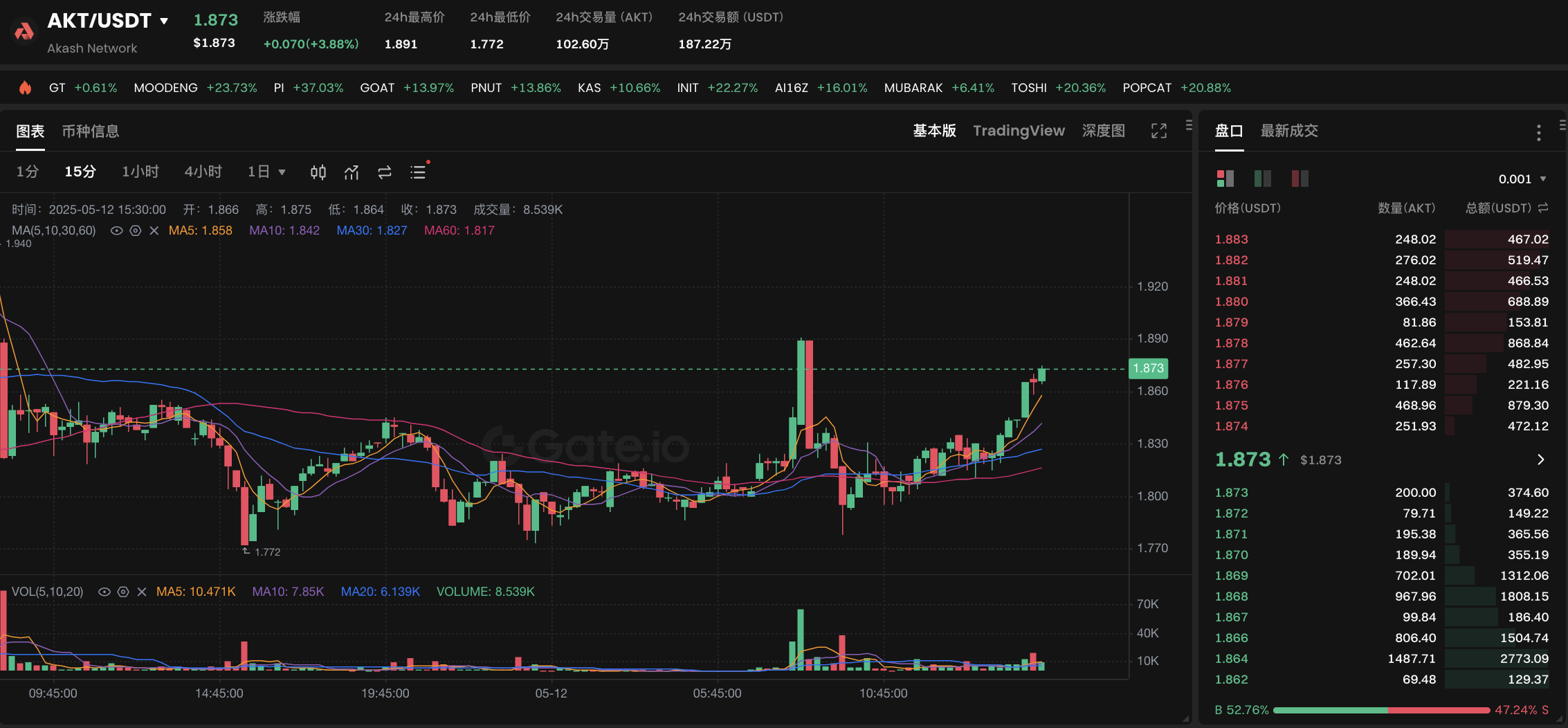Open the order book three-dot menu
Image resolution: width=1568 pixels, height=728 pixels.
click(x=1538, y=132)
